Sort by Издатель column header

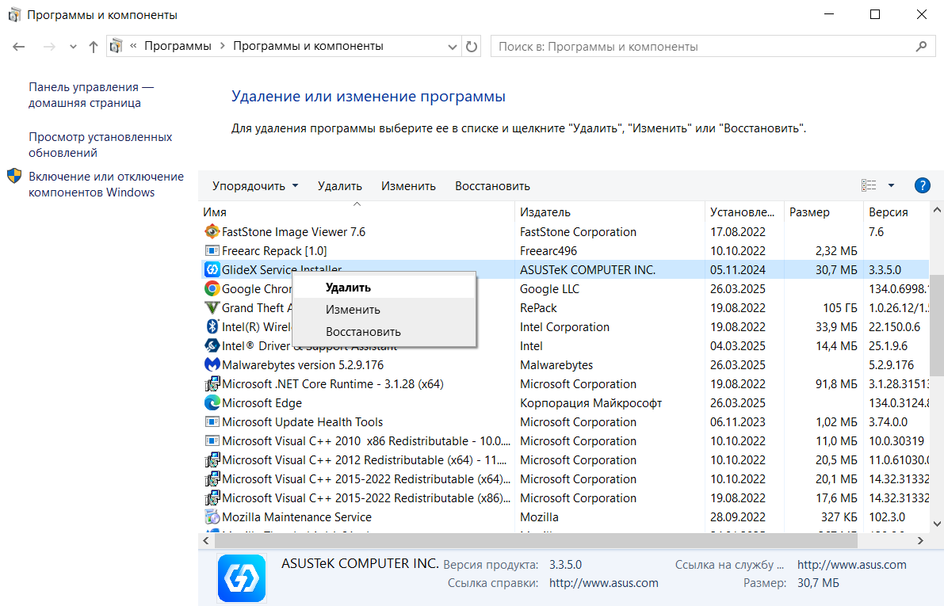(609, 212)
